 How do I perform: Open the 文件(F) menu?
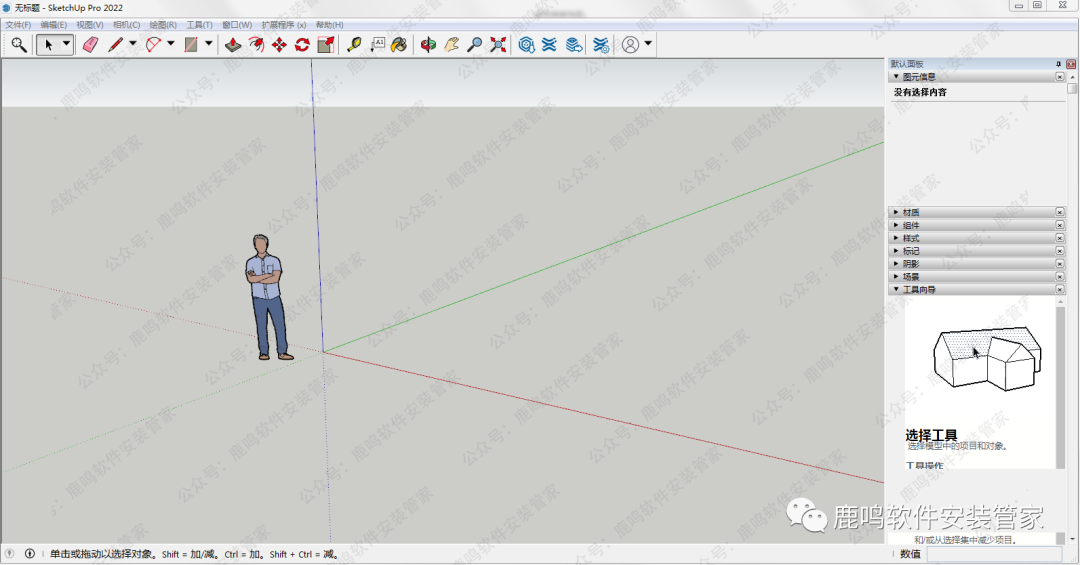[18, 24]
